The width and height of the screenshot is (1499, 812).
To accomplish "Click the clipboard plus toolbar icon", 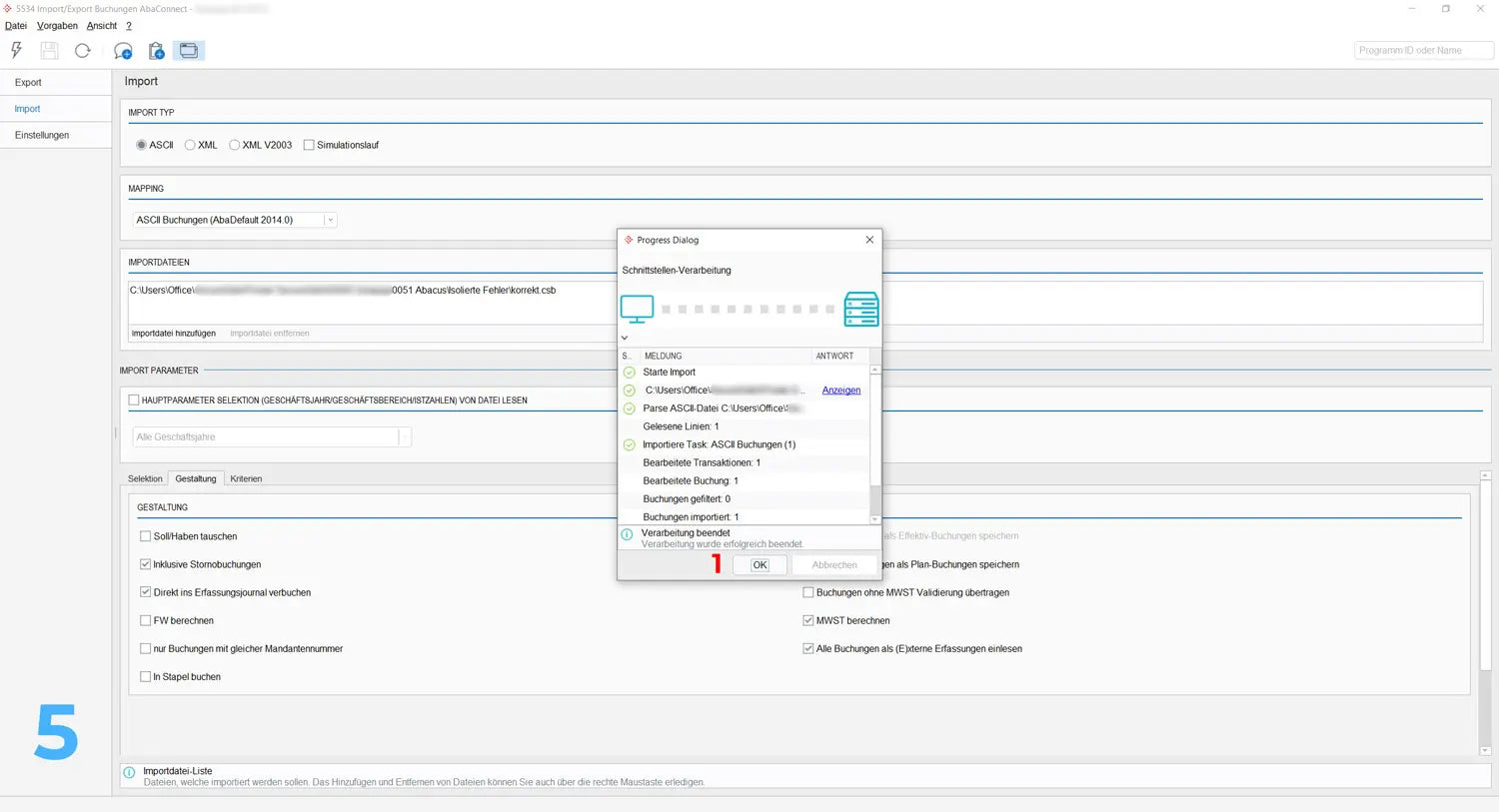I will click(x=156, y=51).
